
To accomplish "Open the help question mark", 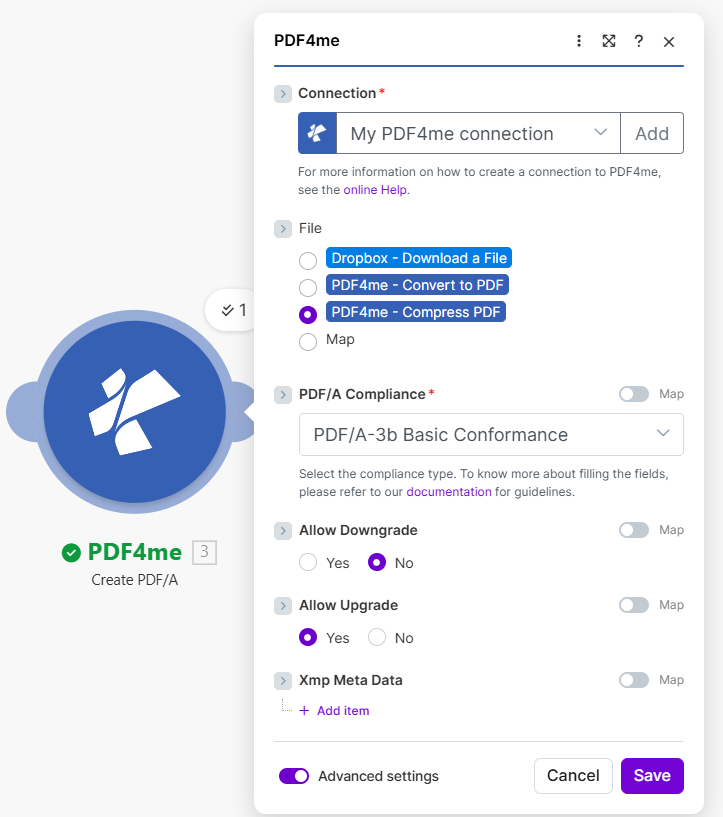I will tap(639, 41).
